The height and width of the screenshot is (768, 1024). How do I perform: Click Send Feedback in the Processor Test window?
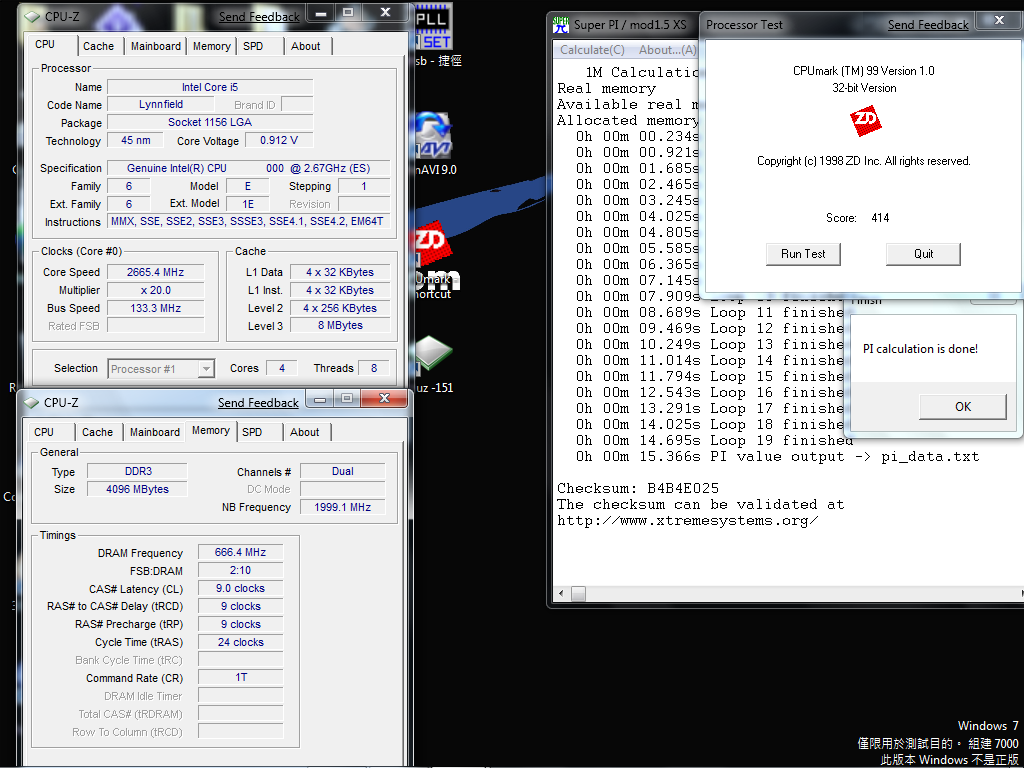pyautogui.click(x=928, y=25)
